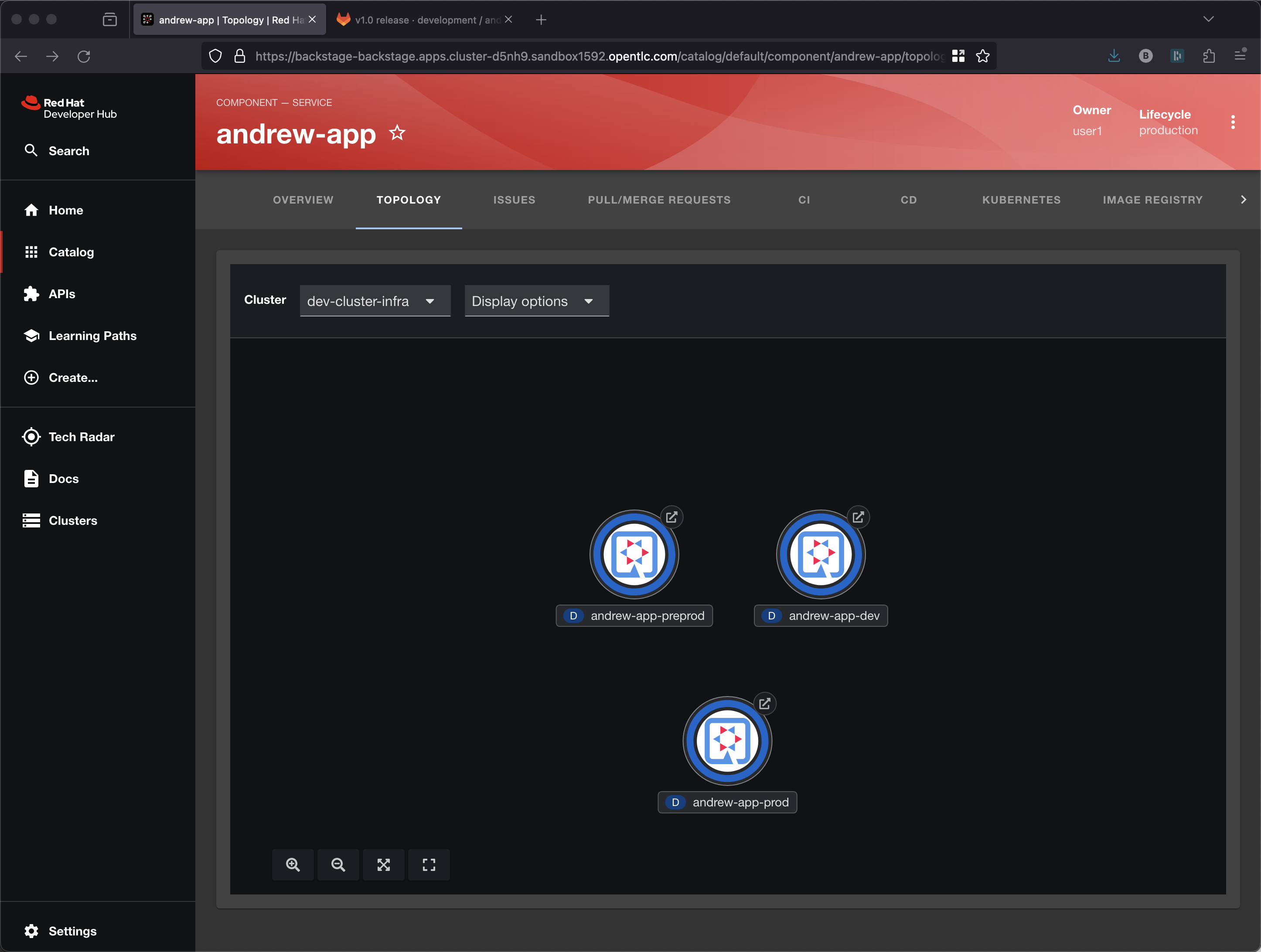The width and height of the screenshot is (1261, 952).
Task: Switch to the Kubernetes tab
Action: click(1021, 200)
